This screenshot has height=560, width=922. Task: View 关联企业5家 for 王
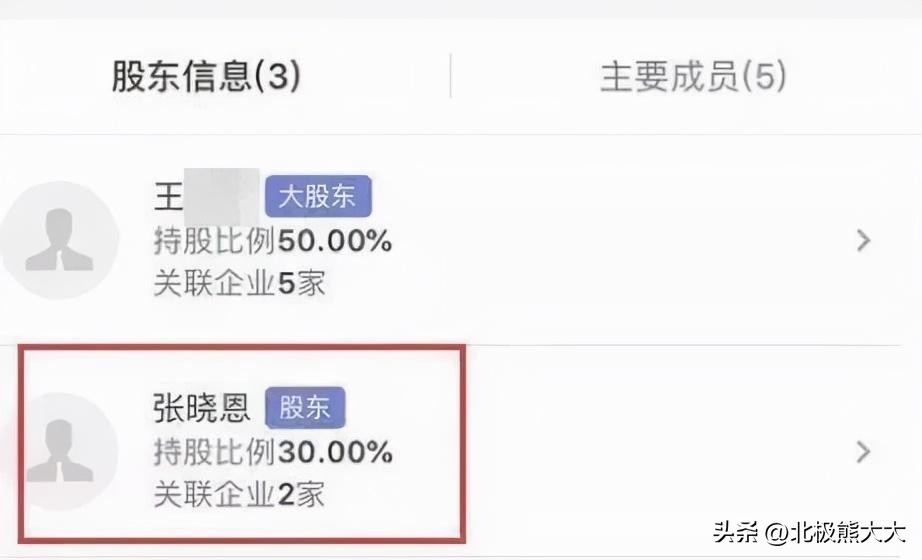pyautogui.click(x=239, y=284)
